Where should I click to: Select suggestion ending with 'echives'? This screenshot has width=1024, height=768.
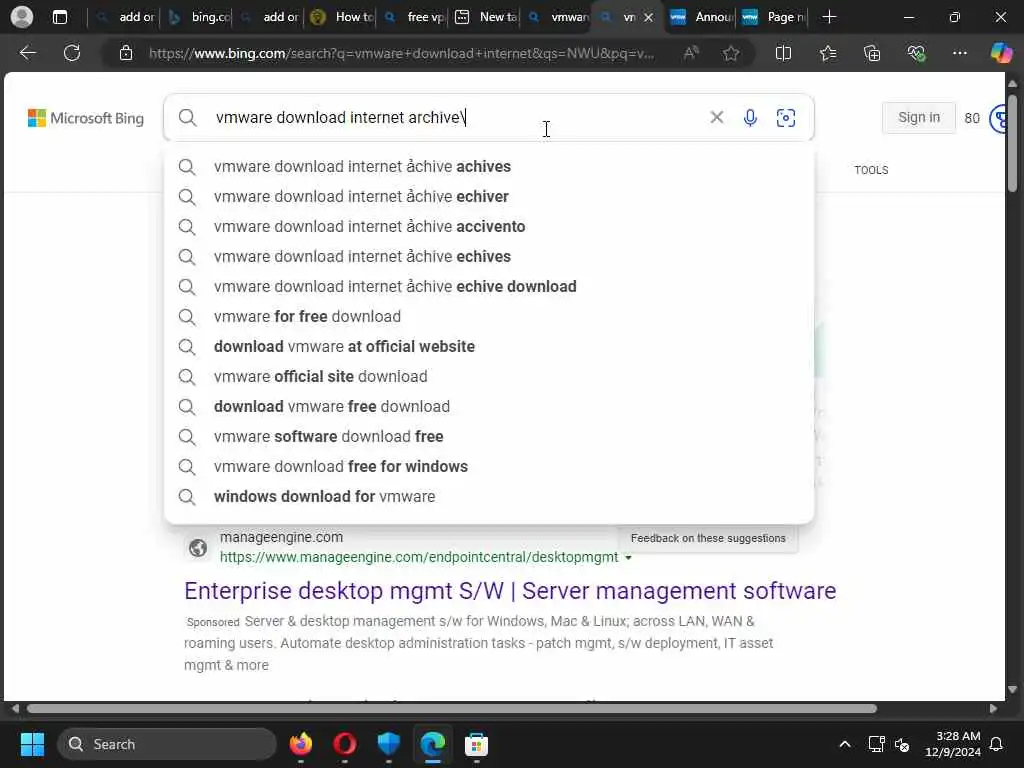click(x=489, y=257)
